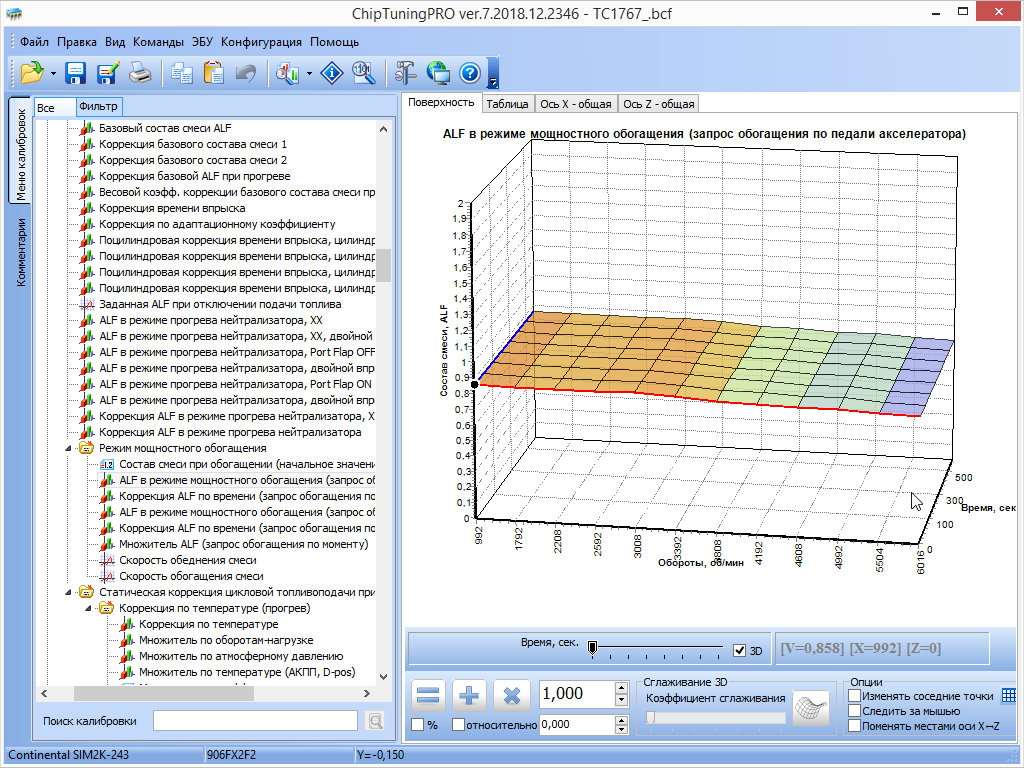1024x768 pixels.
Task: Open the ЭБУ menu
Action: click(202, 42)
